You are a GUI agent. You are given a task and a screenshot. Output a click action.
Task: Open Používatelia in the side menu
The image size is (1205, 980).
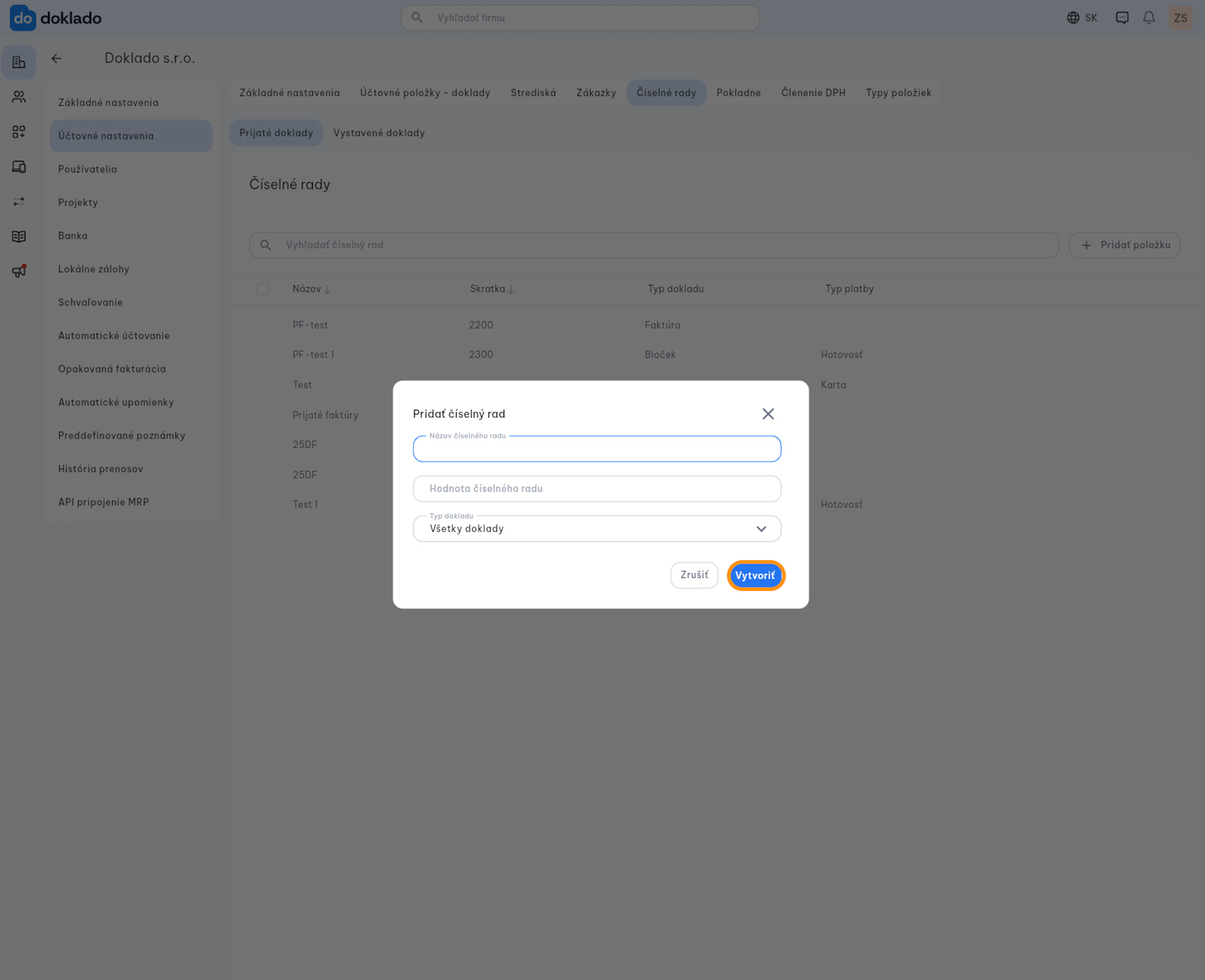point(131,170)
